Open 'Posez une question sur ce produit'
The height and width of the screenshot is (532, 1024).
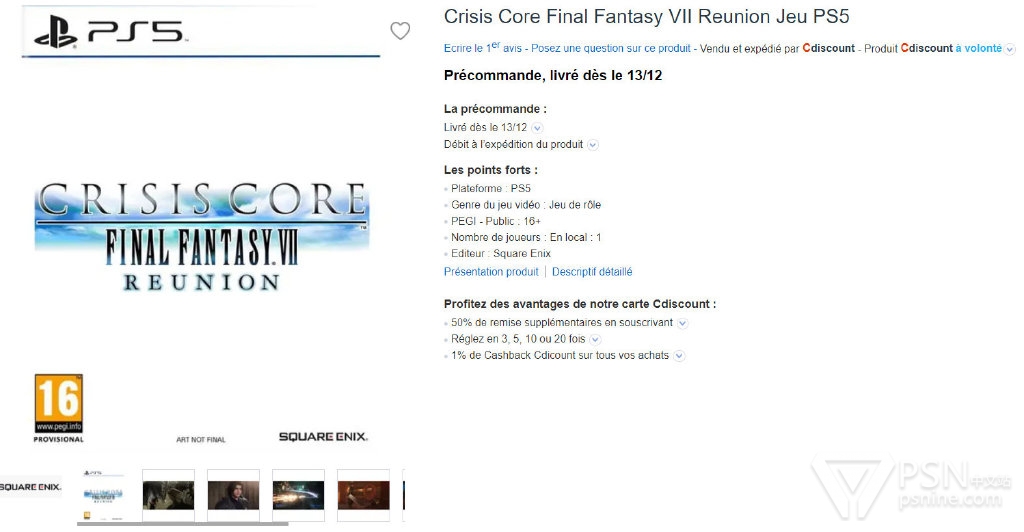pos(611,48)
